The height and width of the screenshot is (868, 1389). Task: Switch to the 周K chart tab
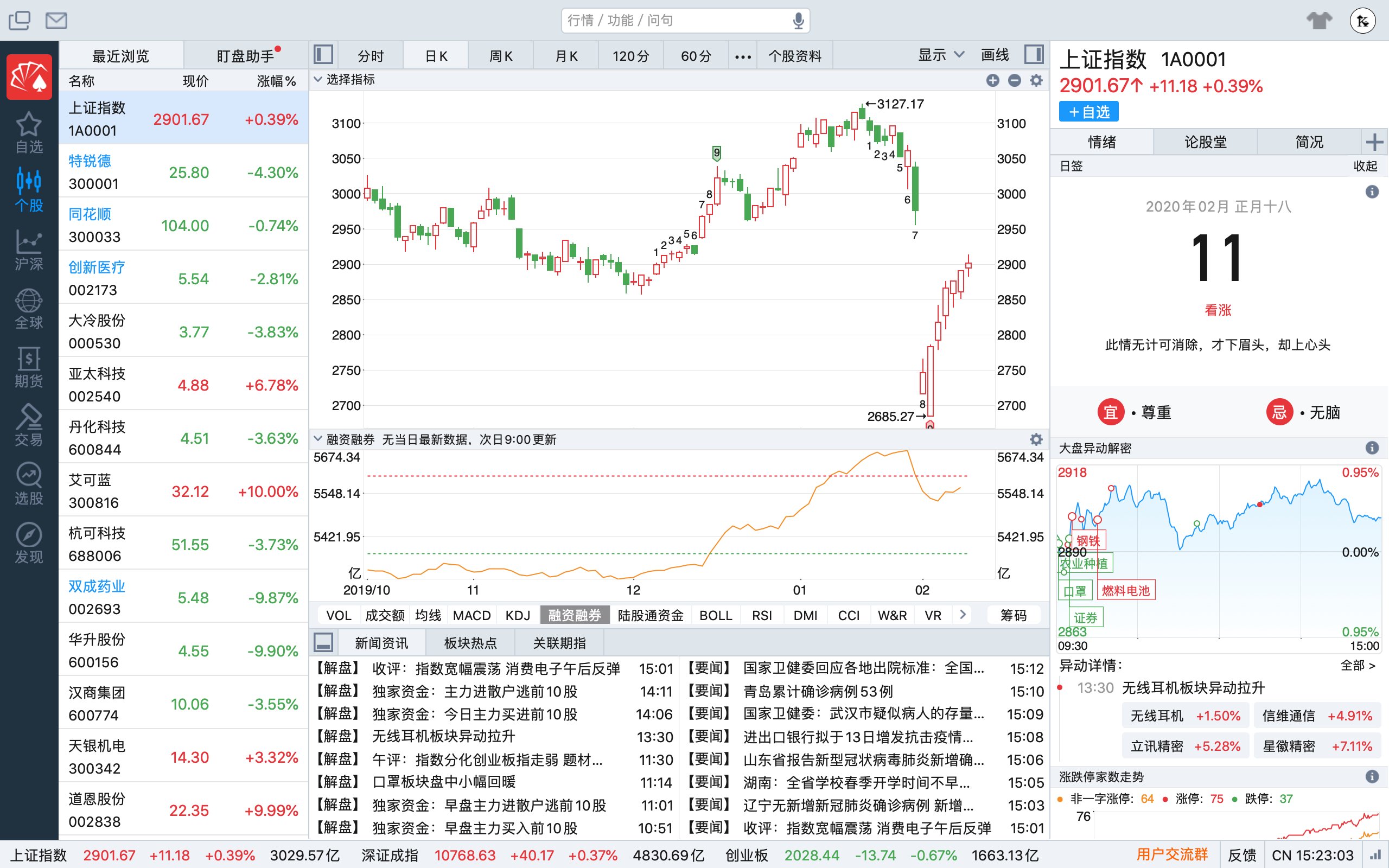click(x=500, y=56)
